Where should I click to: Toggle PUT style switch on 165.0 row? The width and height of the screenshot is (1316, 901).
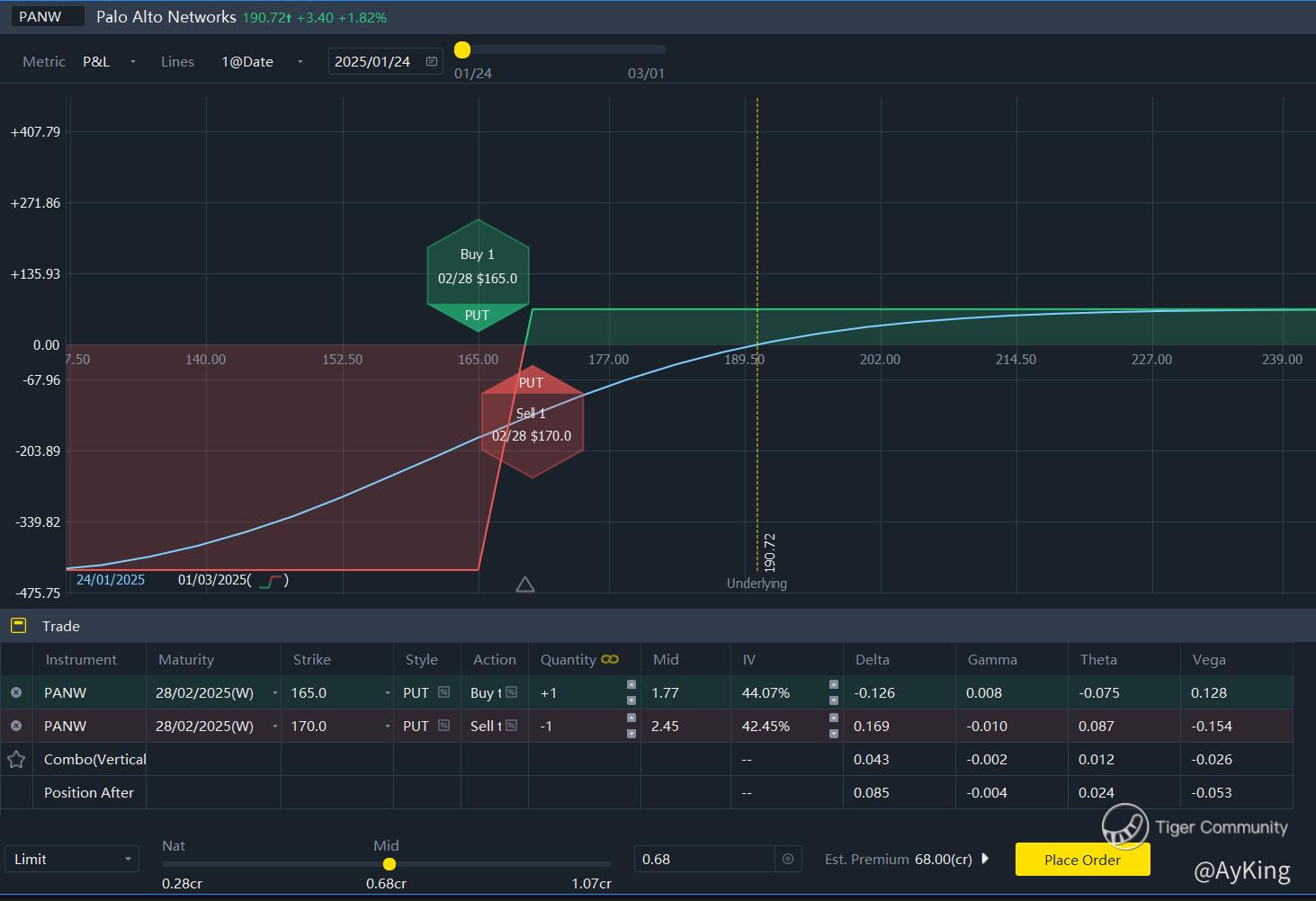[443, 692]
